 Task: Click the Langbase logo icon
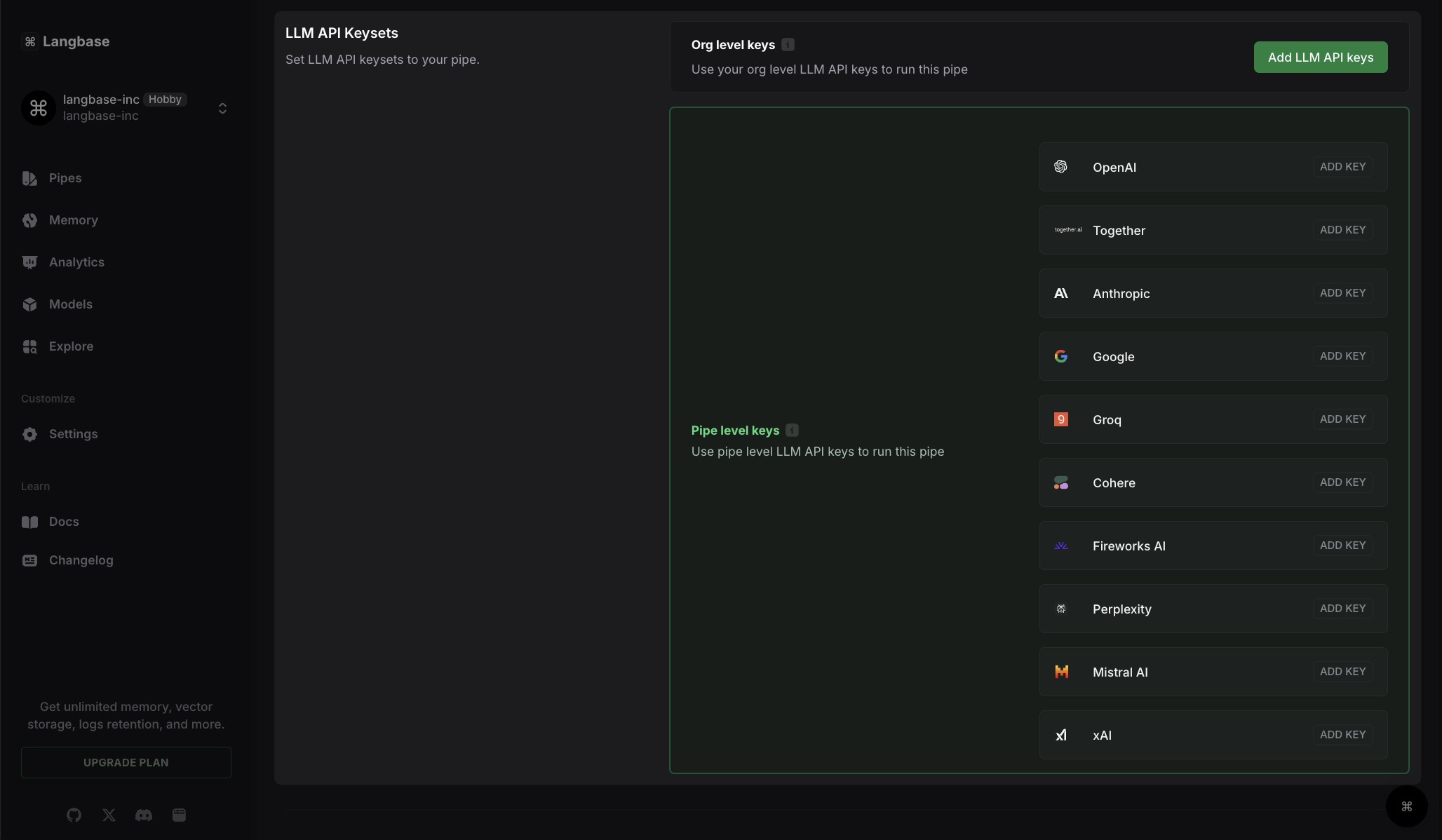pyautogui.click(x=30, y=42)
